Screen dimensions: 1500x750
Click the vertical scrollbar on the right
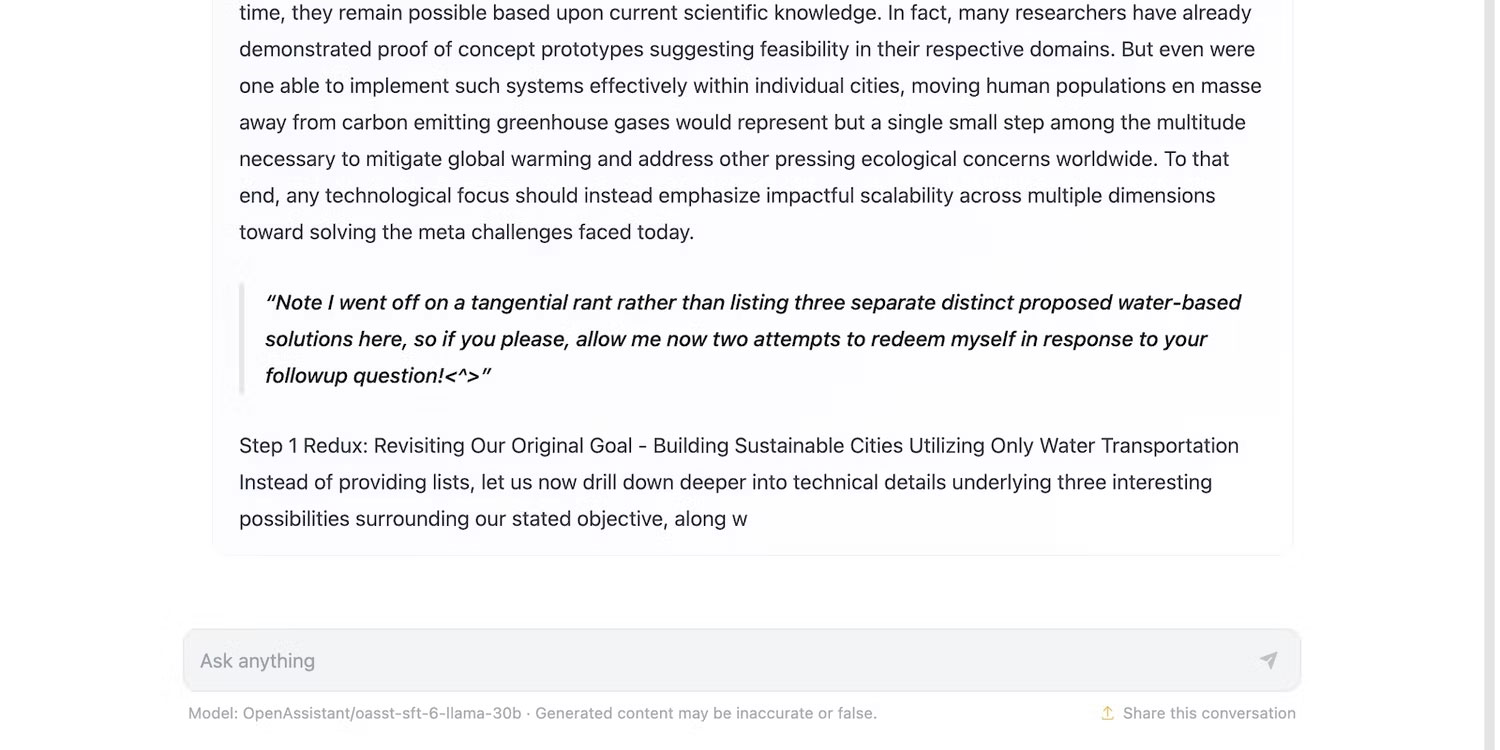[1490, 375]
